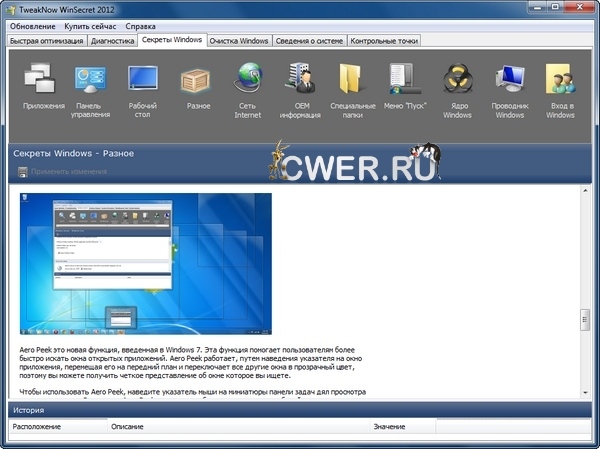The height and width of the screenshot is (449, 600).
Task: Click the Разное box icon
Action: coord(197,79)
